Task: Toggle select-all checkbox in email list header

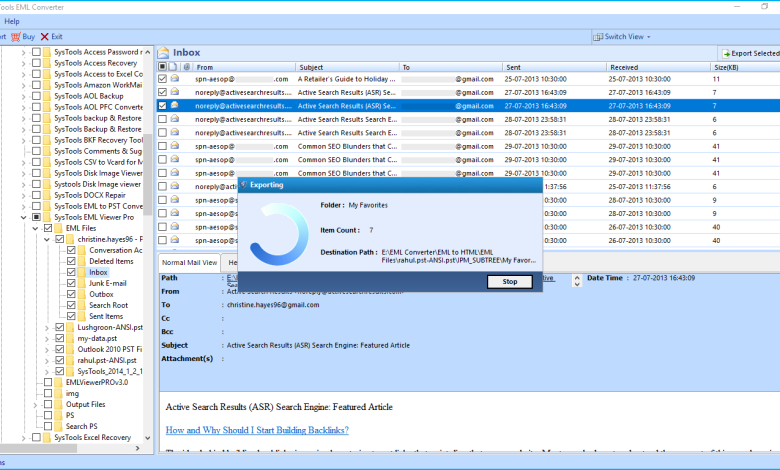Action: click(162, 67)
